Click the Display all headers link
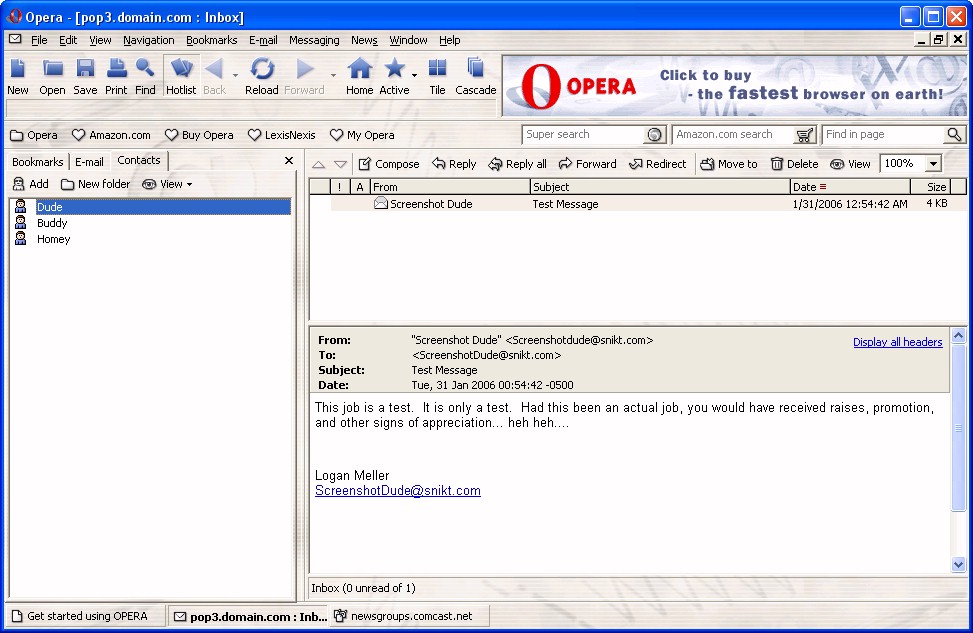 (897, 342)
